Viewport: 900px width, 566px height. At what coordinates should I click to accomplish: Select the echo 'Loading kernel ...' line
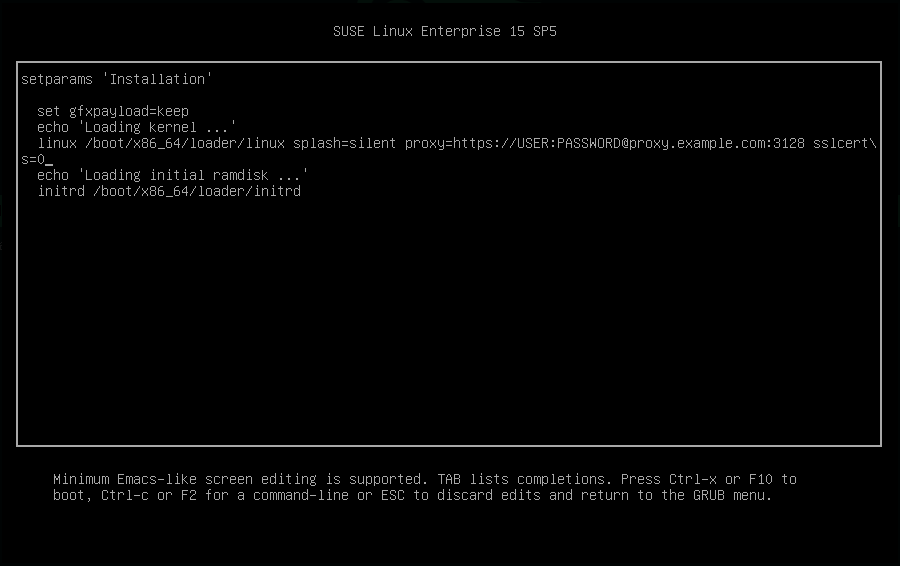point(136,127)
